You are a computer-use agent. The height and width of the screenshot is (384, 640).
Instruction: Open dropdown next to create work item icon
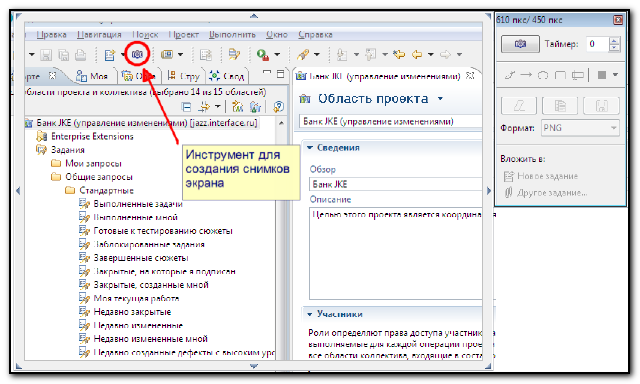[123, 55]
